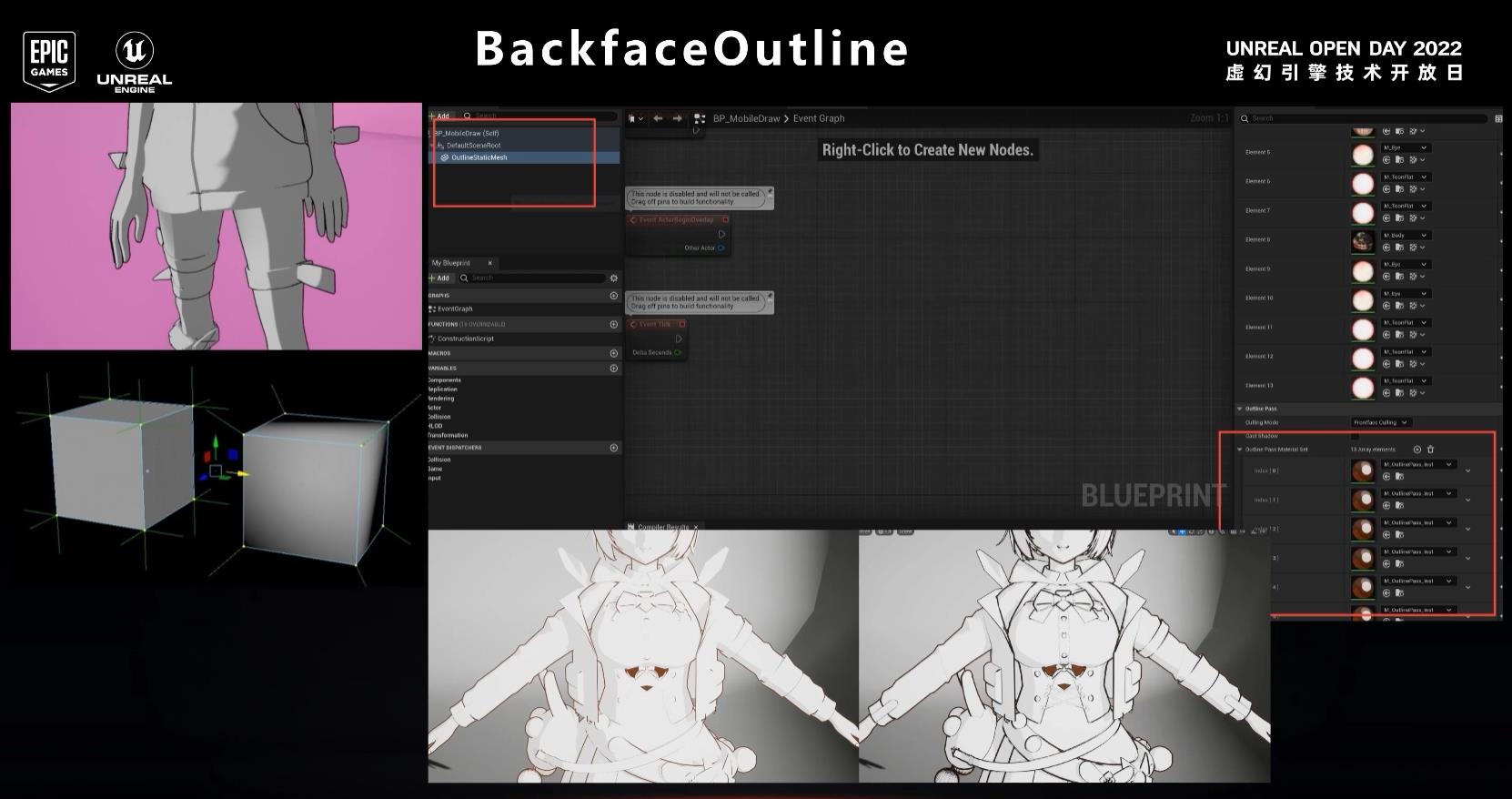Viewport: 1512px width, 799px height.
Task: Switch to the Compiler Results tab
Action: coord(662,527)
